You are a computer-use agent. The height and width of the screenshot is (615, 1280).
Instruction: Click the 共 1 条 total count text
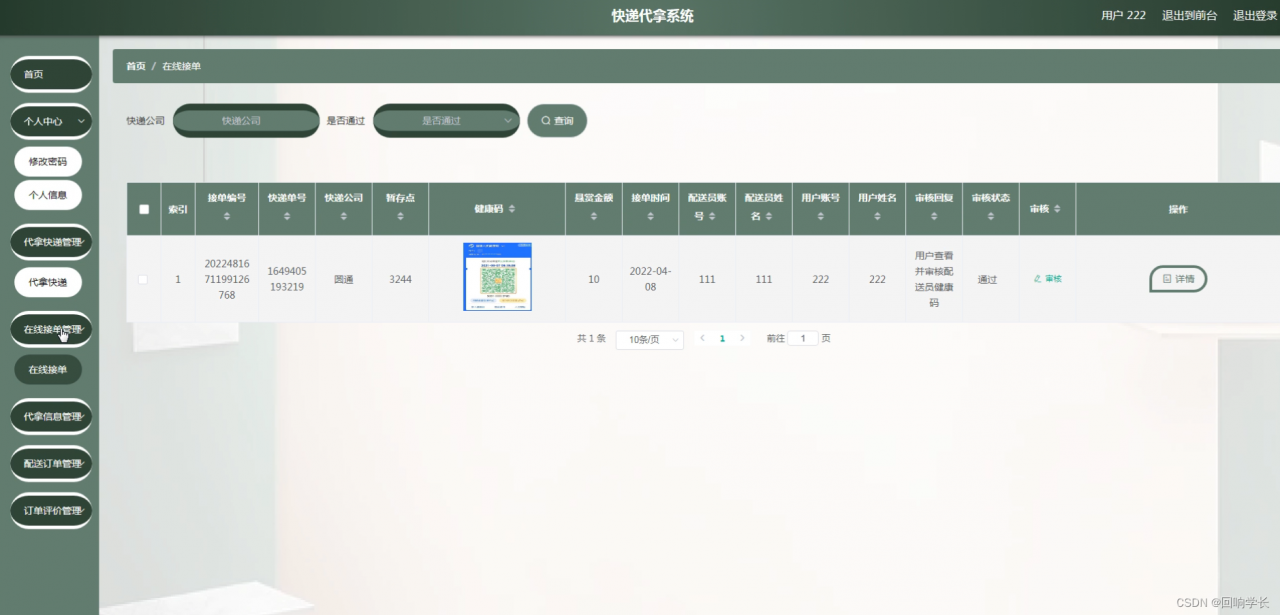pos(591,339)
